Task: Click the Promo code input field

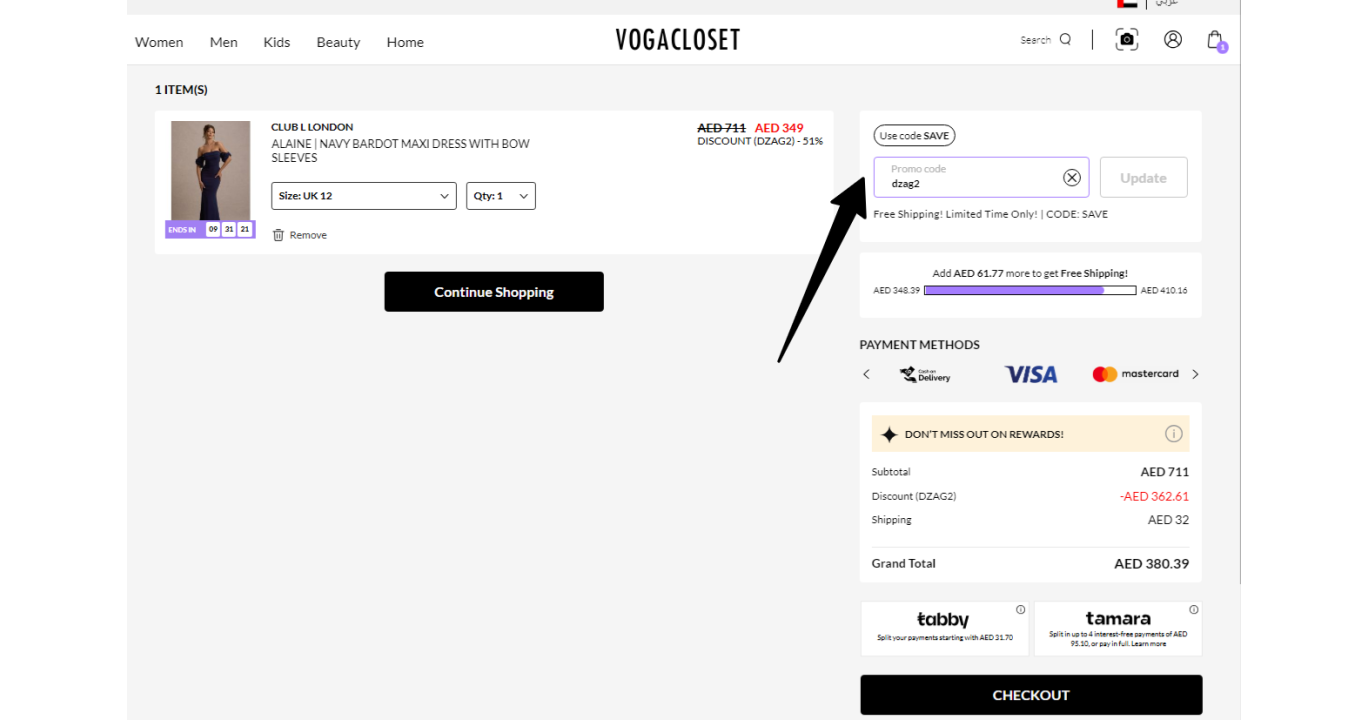Action: pos(967,177)
